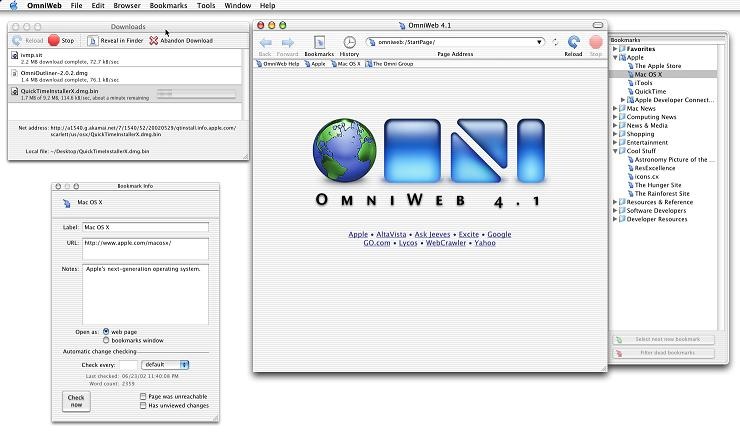Click Mac OS X bookmark icon in Bookmark Info
Screen dimensions: 740x445
(x=67, y=203)
